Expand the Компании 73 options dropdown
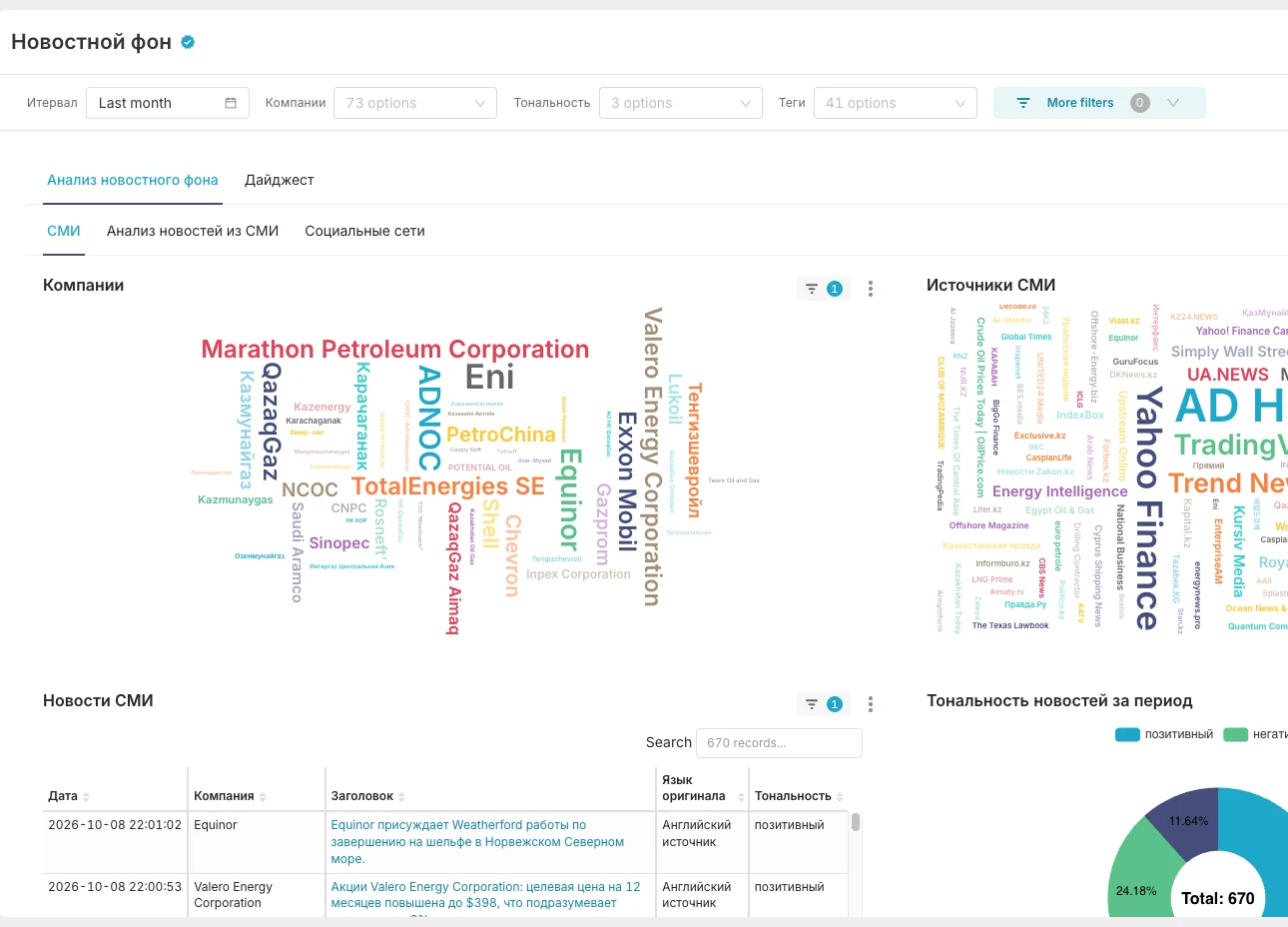1288x927 pixels. click(415, 103)
